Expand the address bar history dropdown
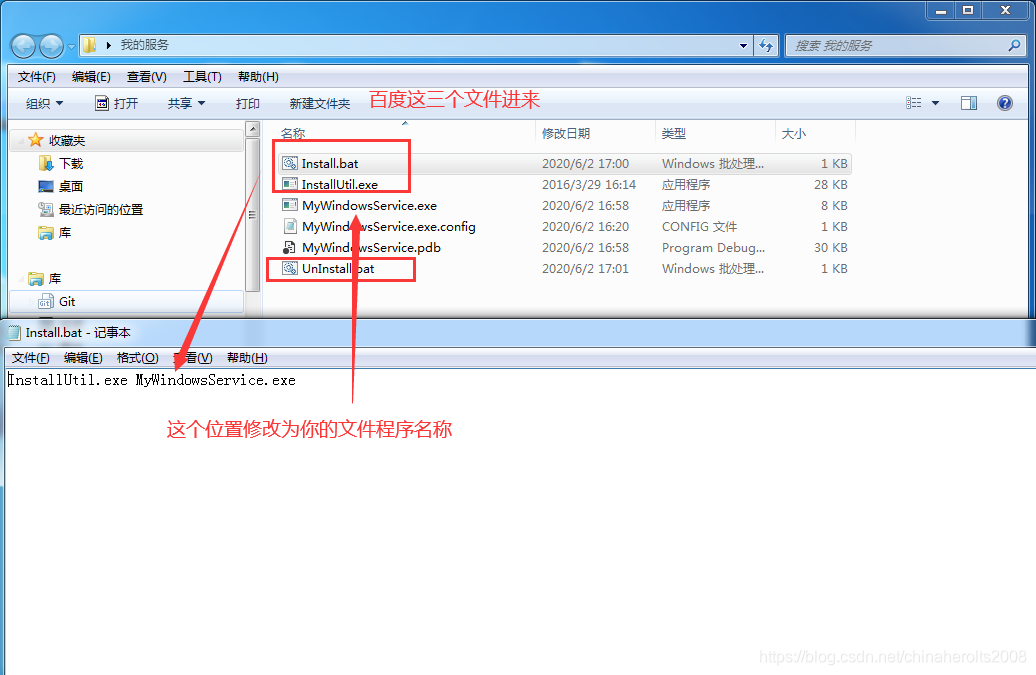 point(743,46)
